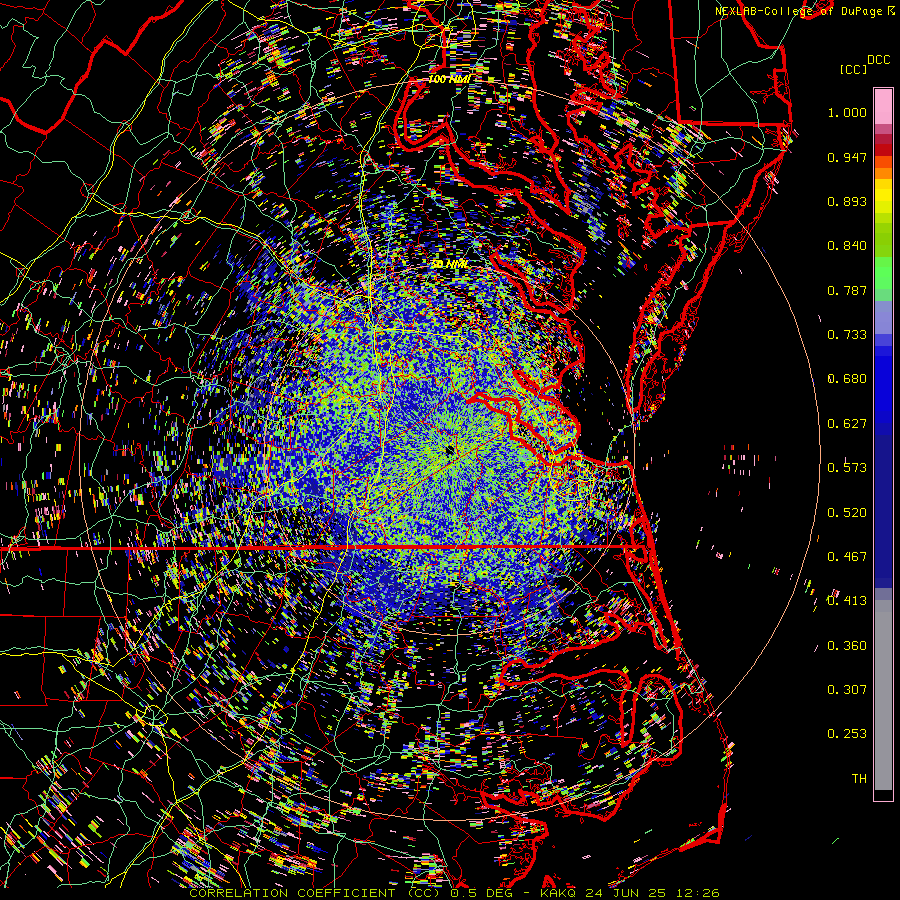
Task: Click the gray swatch on the color bar
Action: click(883, 695)
